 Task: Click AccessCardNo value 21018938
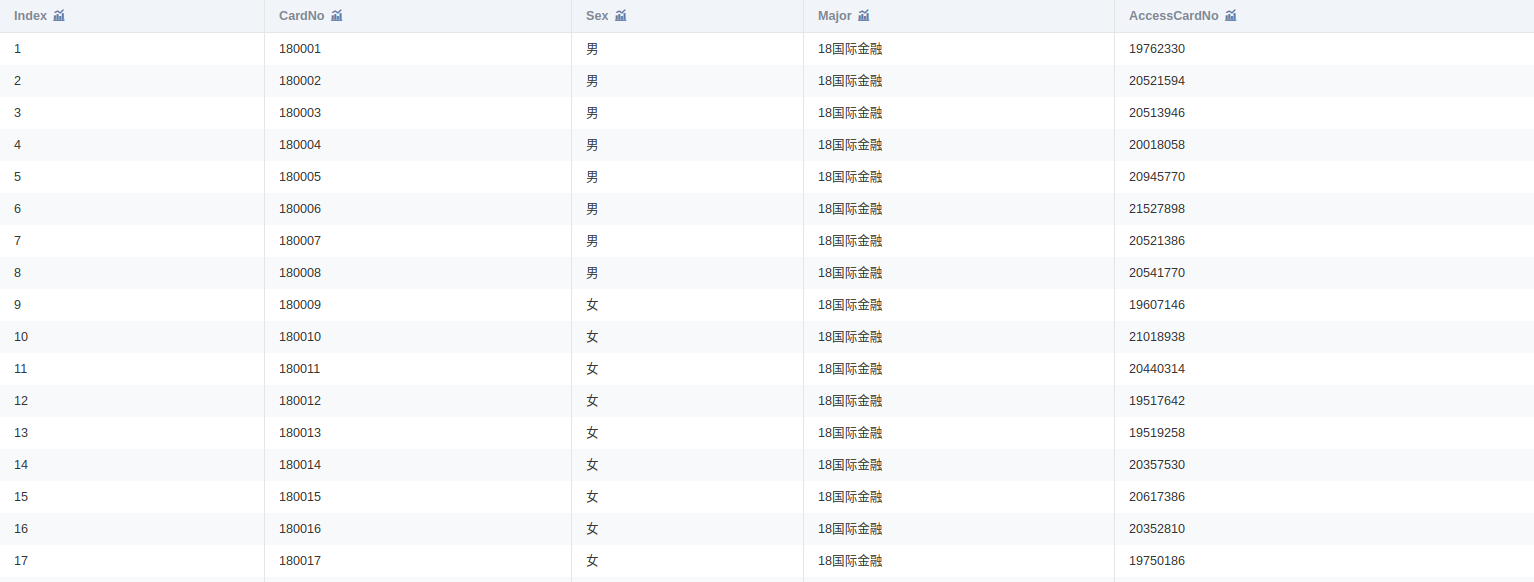pyautogui.click(x=1157, y=337)
